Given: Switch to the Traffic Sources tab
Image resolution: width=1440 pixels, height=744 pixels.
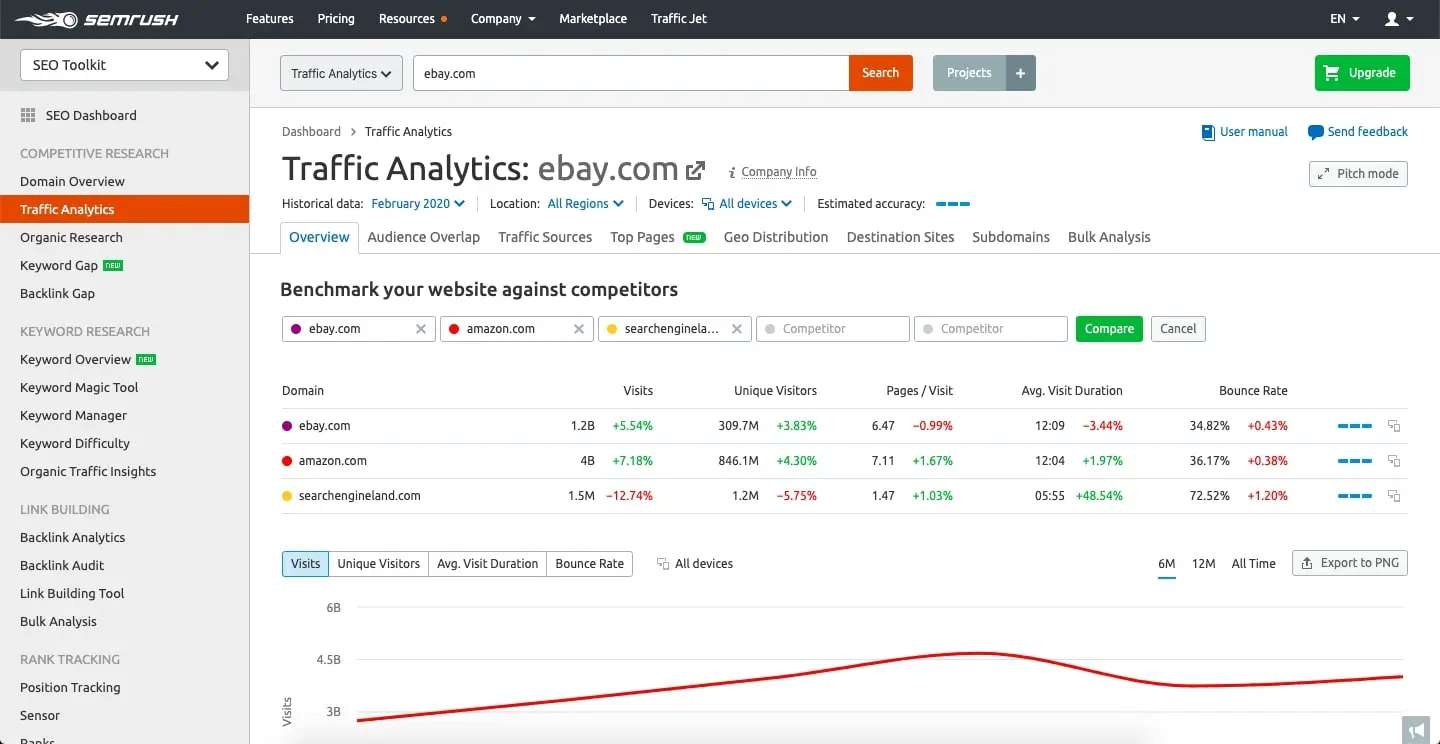Looking at the screenshot, I should tap(545, 238).
